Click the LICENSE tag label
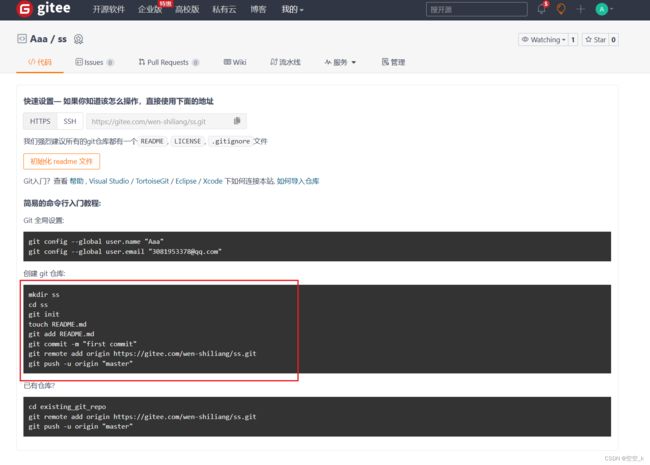Image resolution: width=650 pixels, height=465 pixels. 187,141
